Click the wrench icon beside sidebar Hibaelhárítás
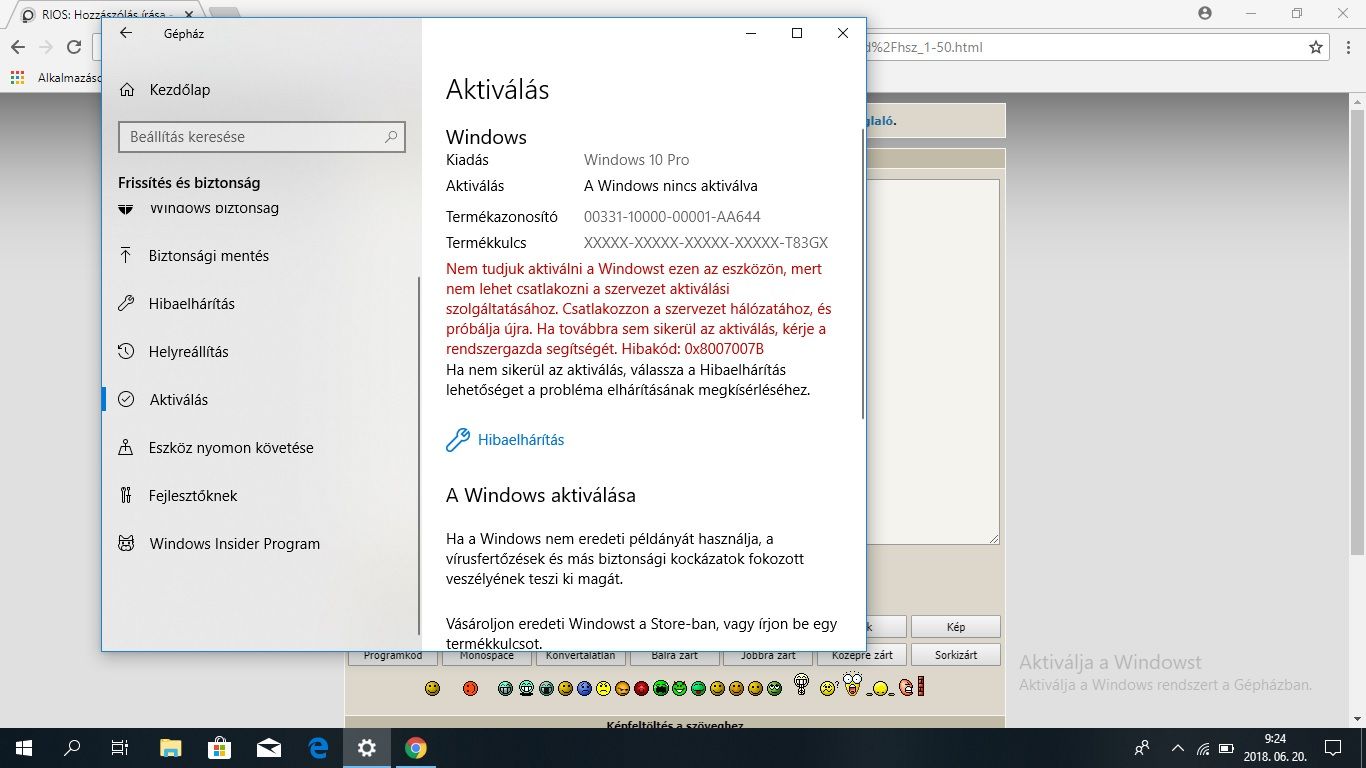Viewport: 1366px width, 768px height. click(x=126, y=304)
